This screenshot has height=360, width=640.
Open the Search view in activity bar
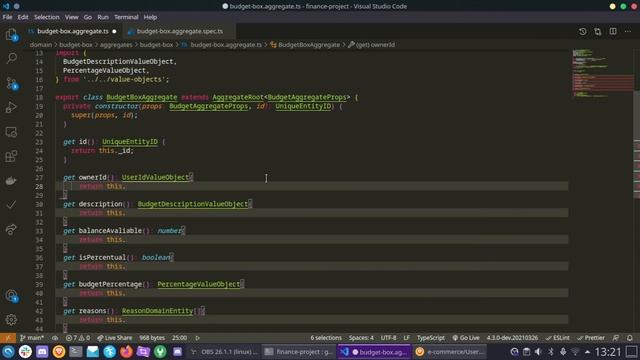pyautogui.click(x=11, y=58)
